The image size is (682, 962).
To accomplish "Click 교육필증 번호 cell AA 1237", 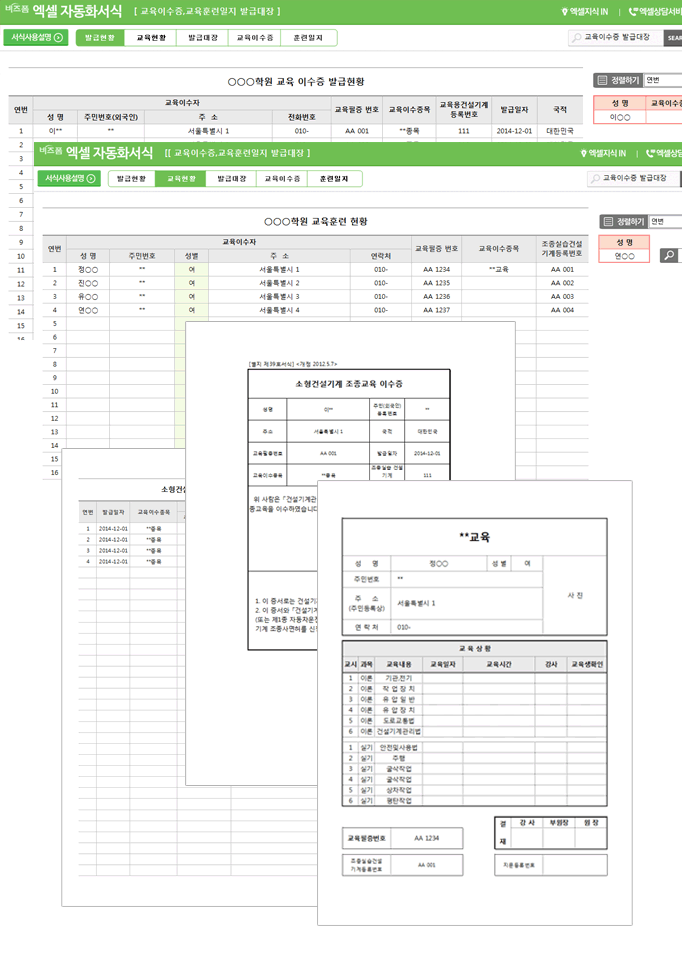I will [x=436, y=310].
